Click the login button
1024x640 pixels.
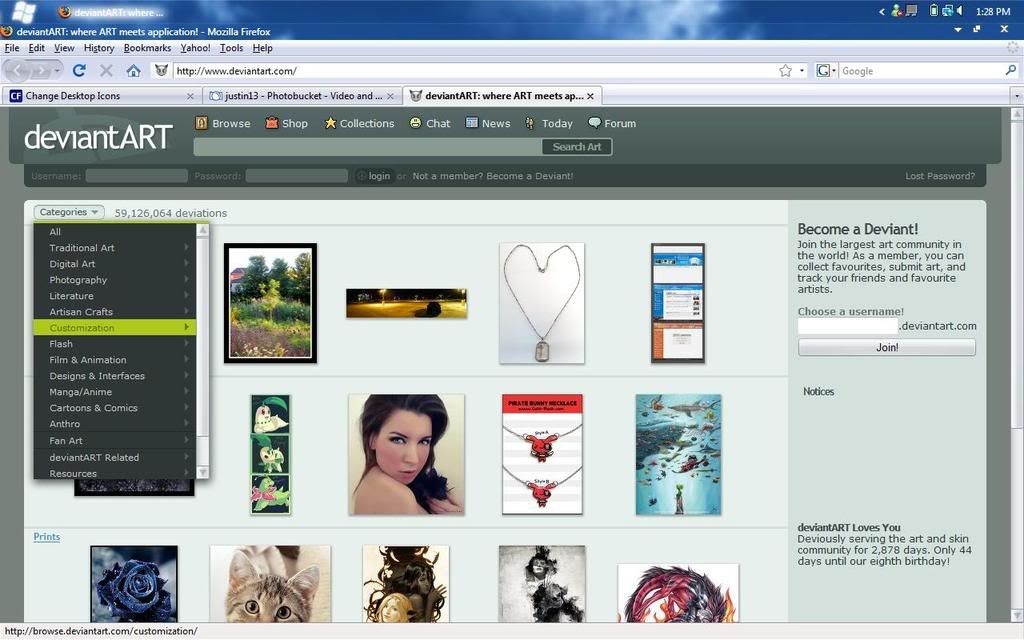point(374,176)
